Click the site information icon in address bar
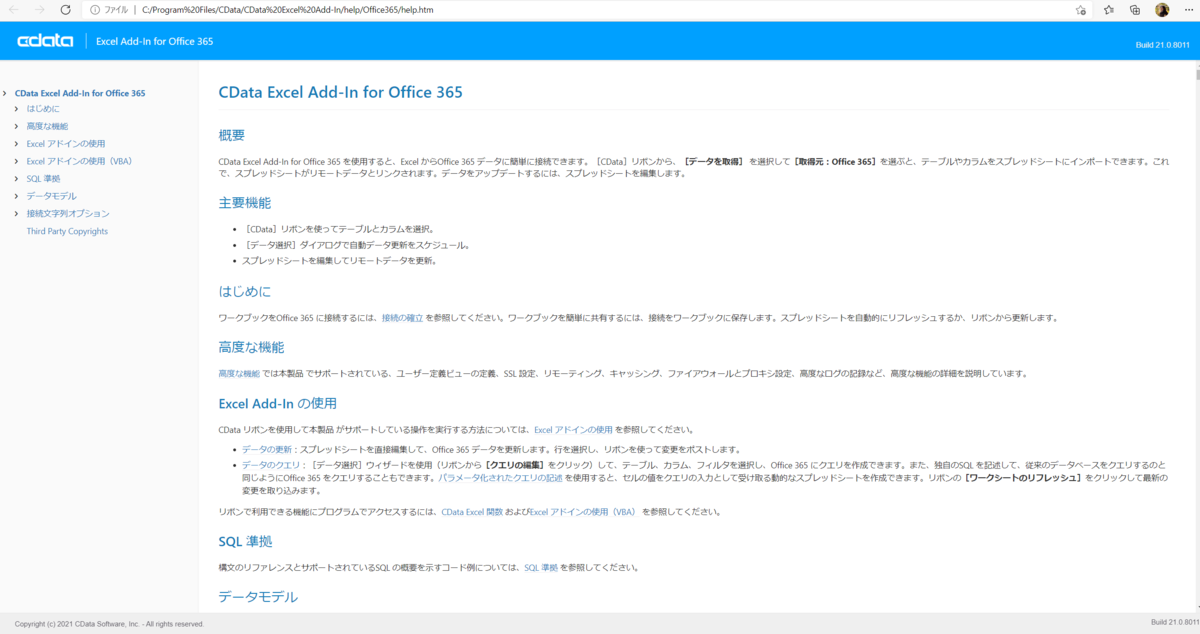This screenshot has width=1200, height=634. pos(96,10)
